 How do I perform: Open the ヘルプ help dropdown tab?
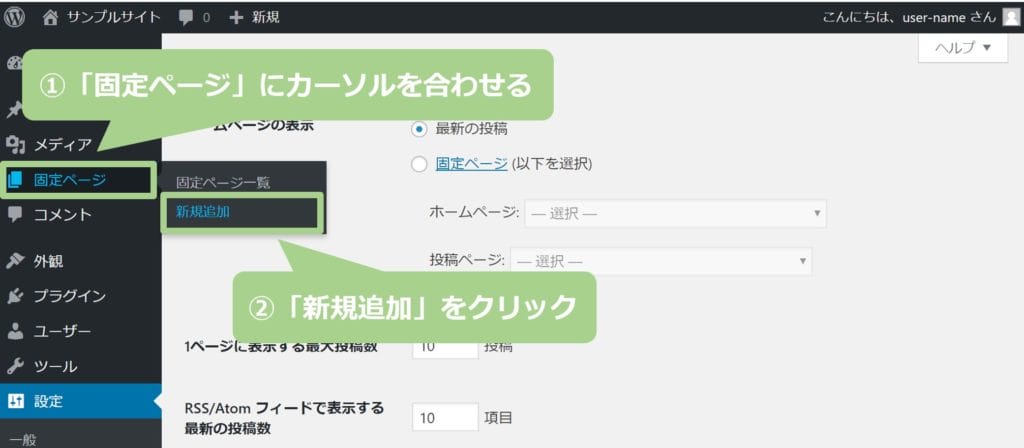[962, 47]
